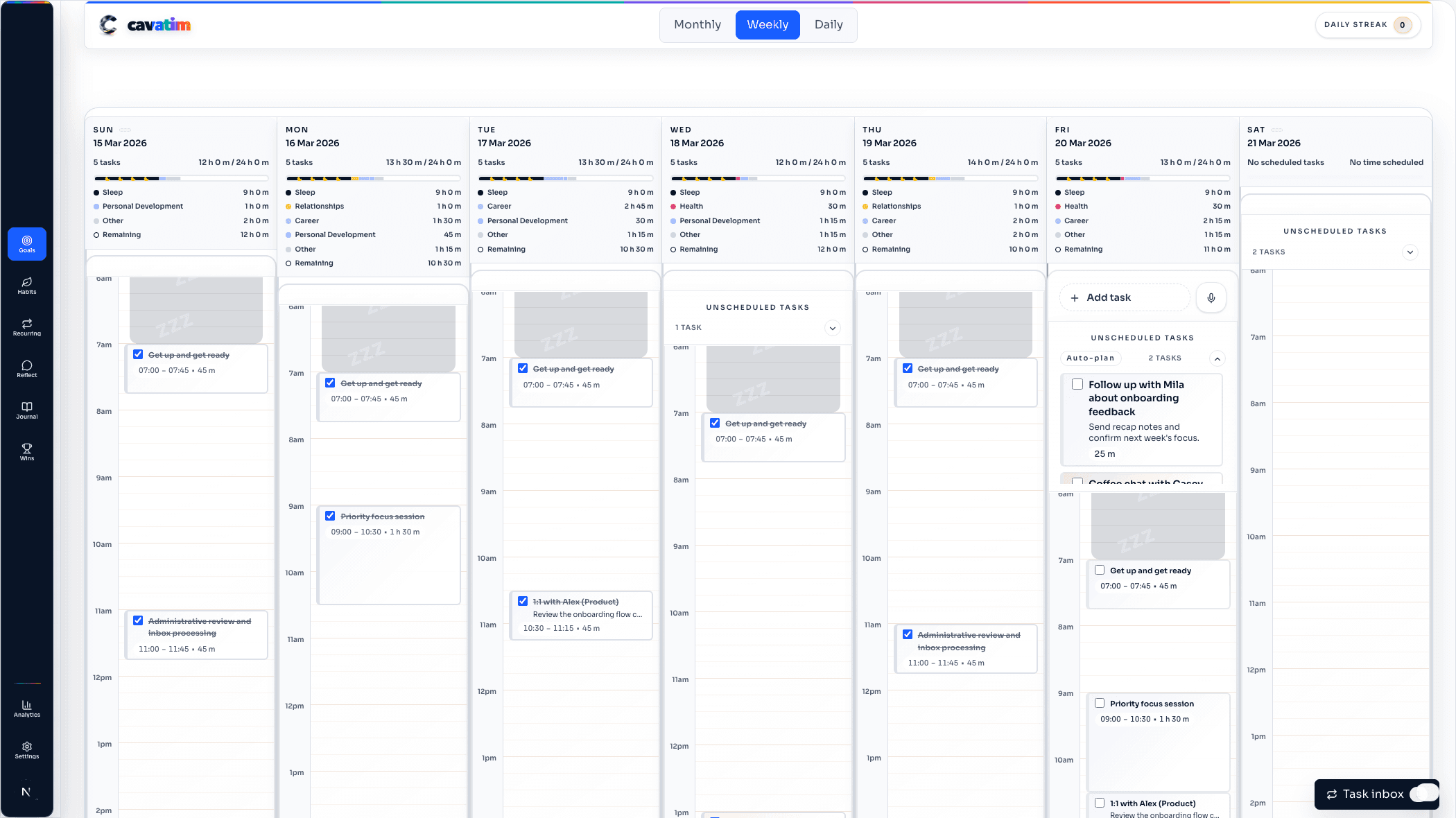Open the Recurring sidebar icon

click(x=27, y=327)
